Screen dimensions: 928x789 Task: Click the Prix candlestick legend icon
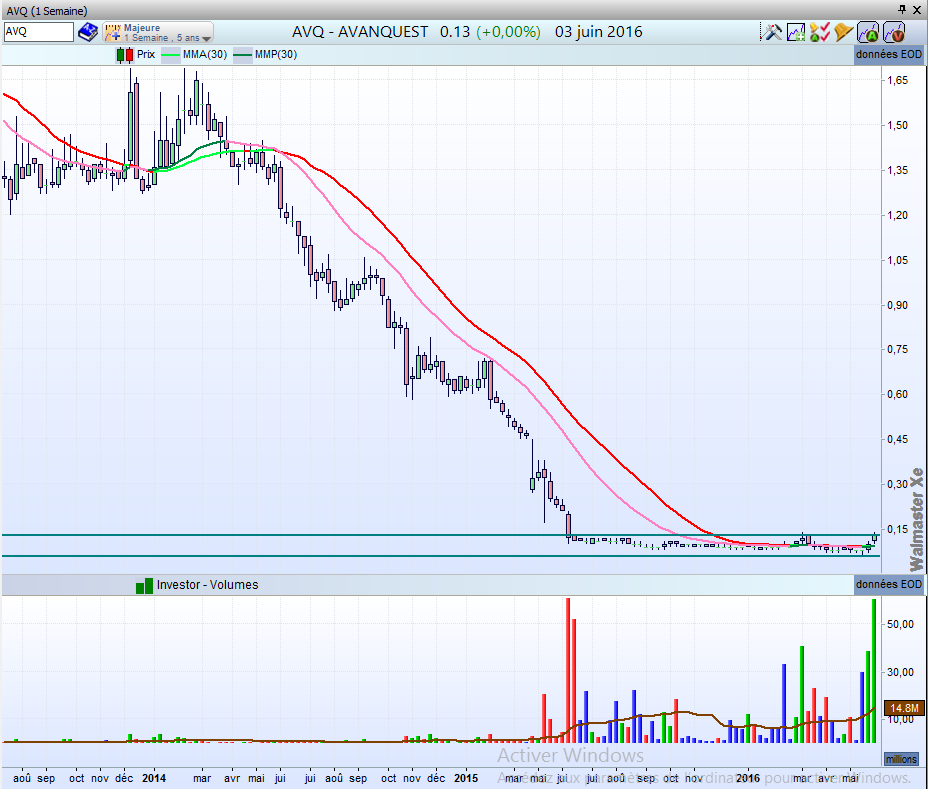125,55
